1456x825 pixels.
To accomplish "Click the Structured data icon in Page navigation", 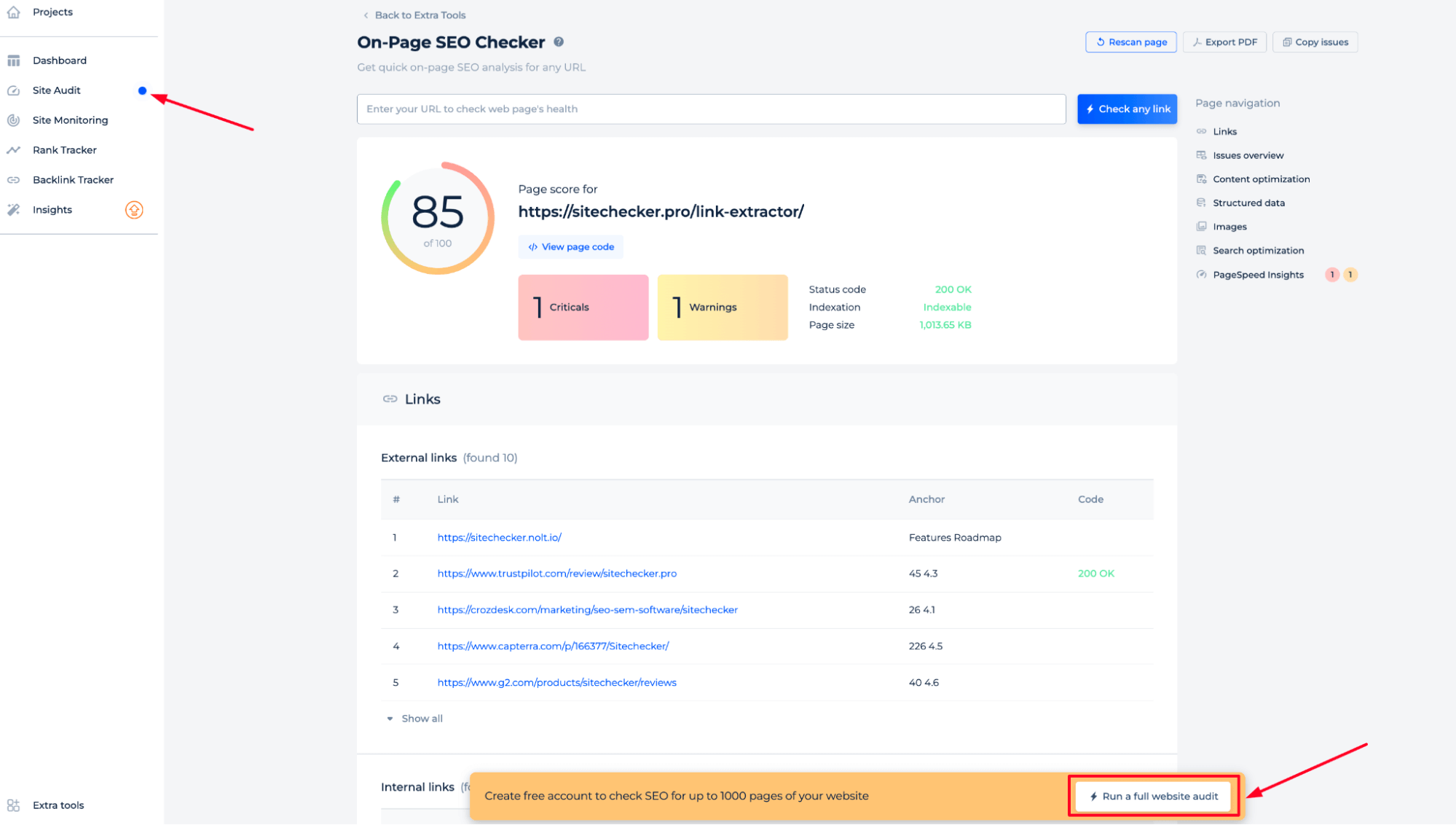I will click(1201, 203).
